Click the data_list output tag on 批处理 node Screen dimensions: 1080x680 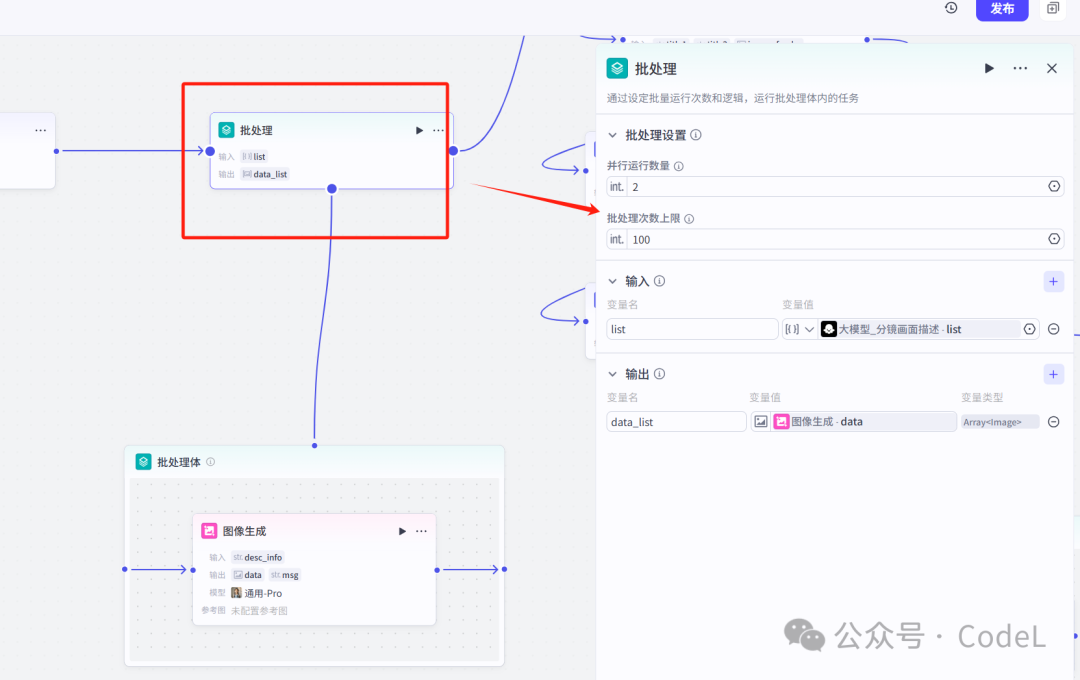tap(264, 174)
